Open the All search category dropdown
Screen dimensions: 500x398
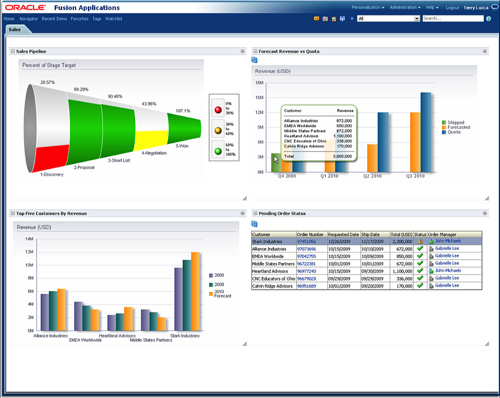click(x=417, y=19)
